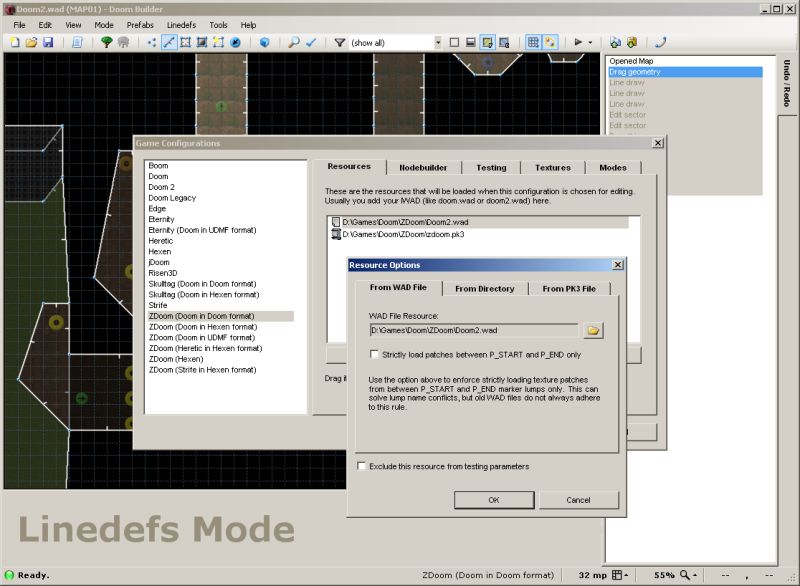
Task: Click the grid icon in status bar
Action: [x=617, y=575]
